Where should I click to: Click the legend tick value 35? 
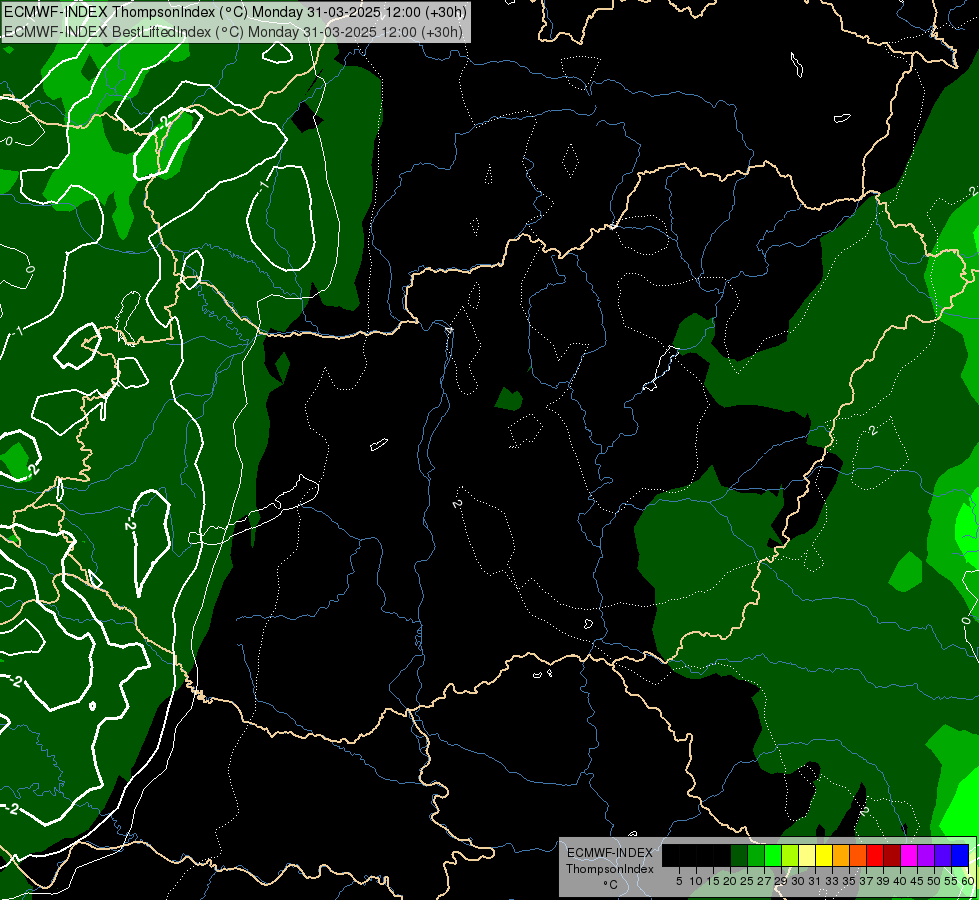tap(849, 881)
